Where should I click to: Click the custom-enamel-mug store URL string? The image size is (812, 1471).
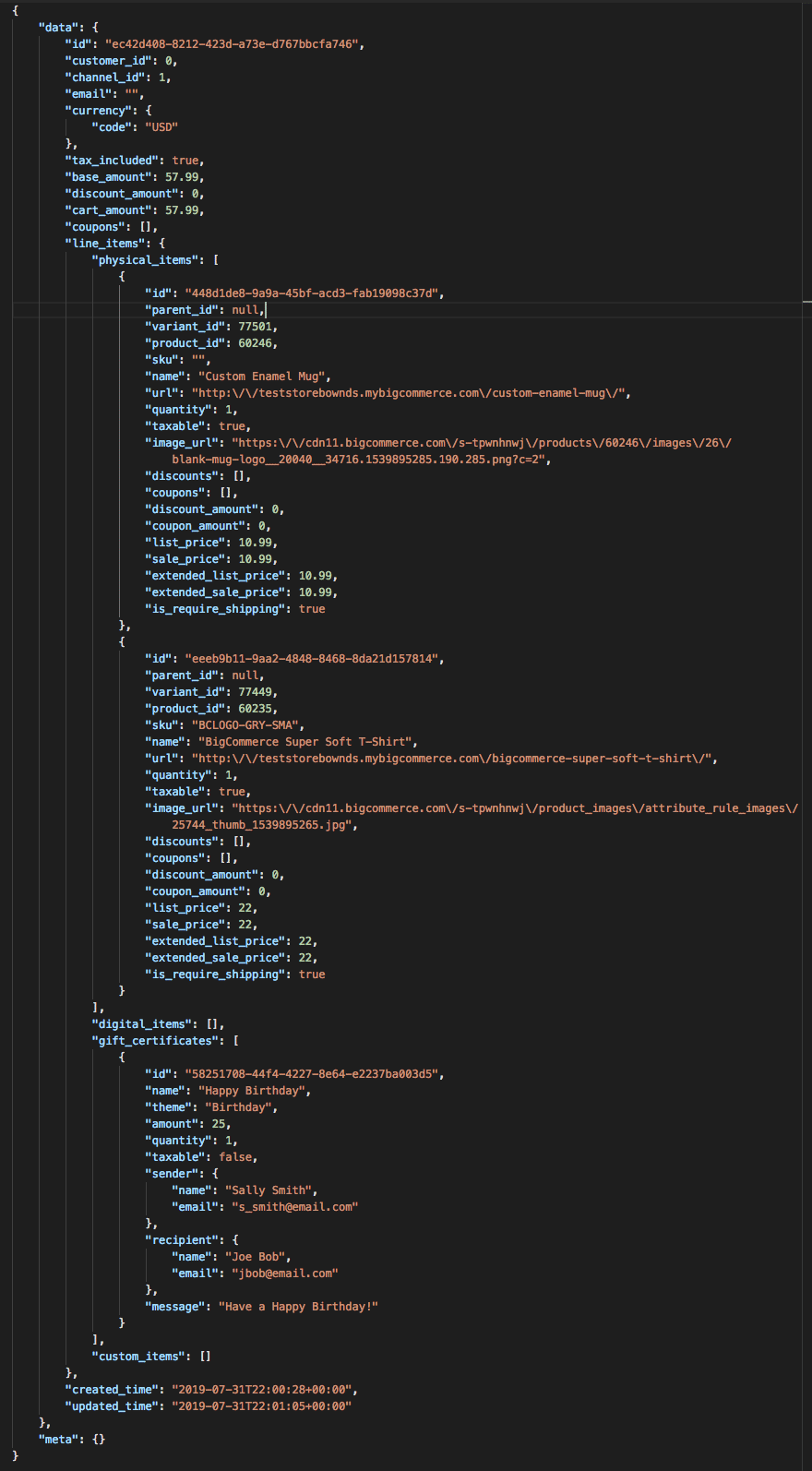408,393
